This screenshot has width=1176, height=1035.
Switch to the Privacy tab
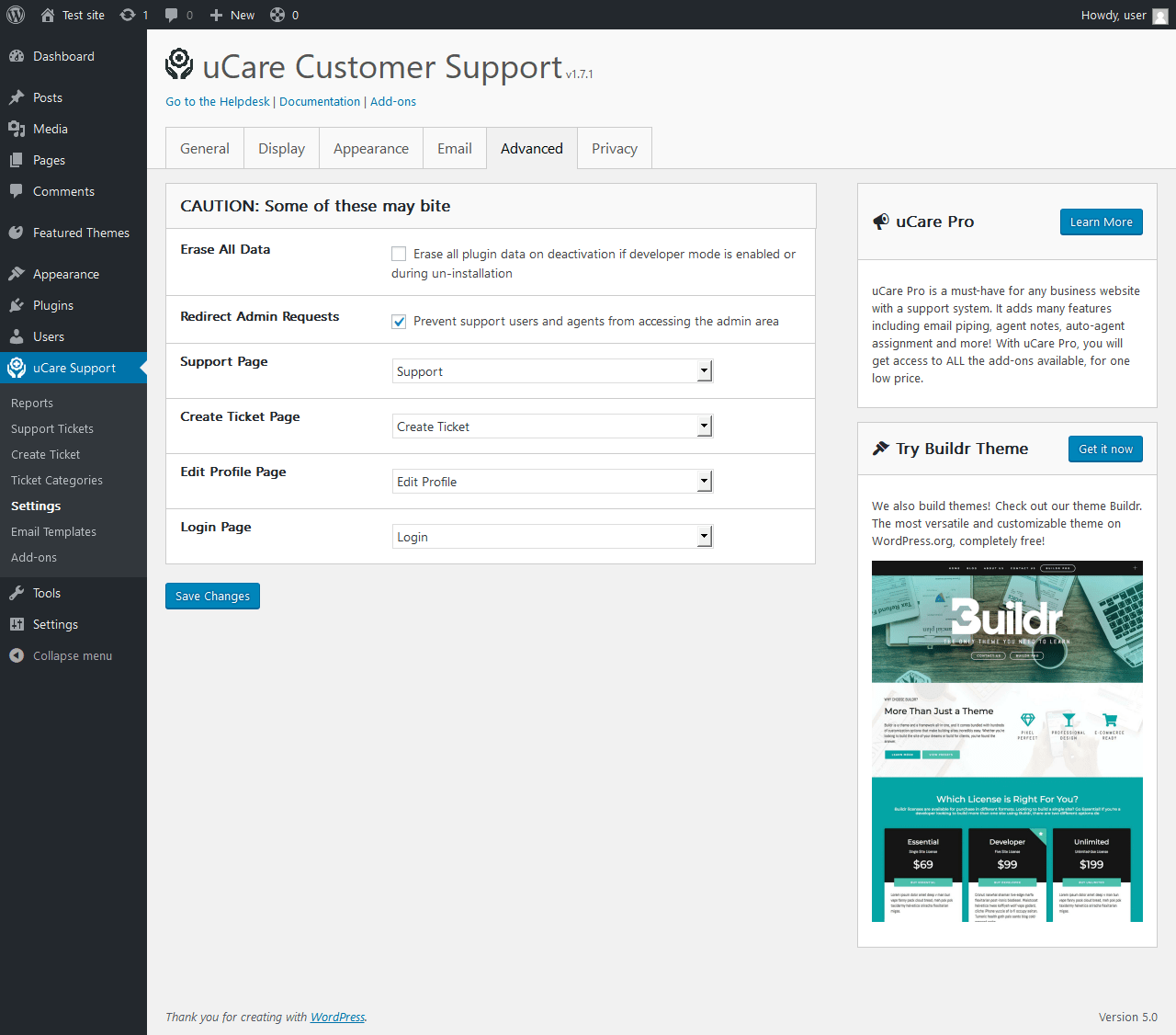point(615,148)
